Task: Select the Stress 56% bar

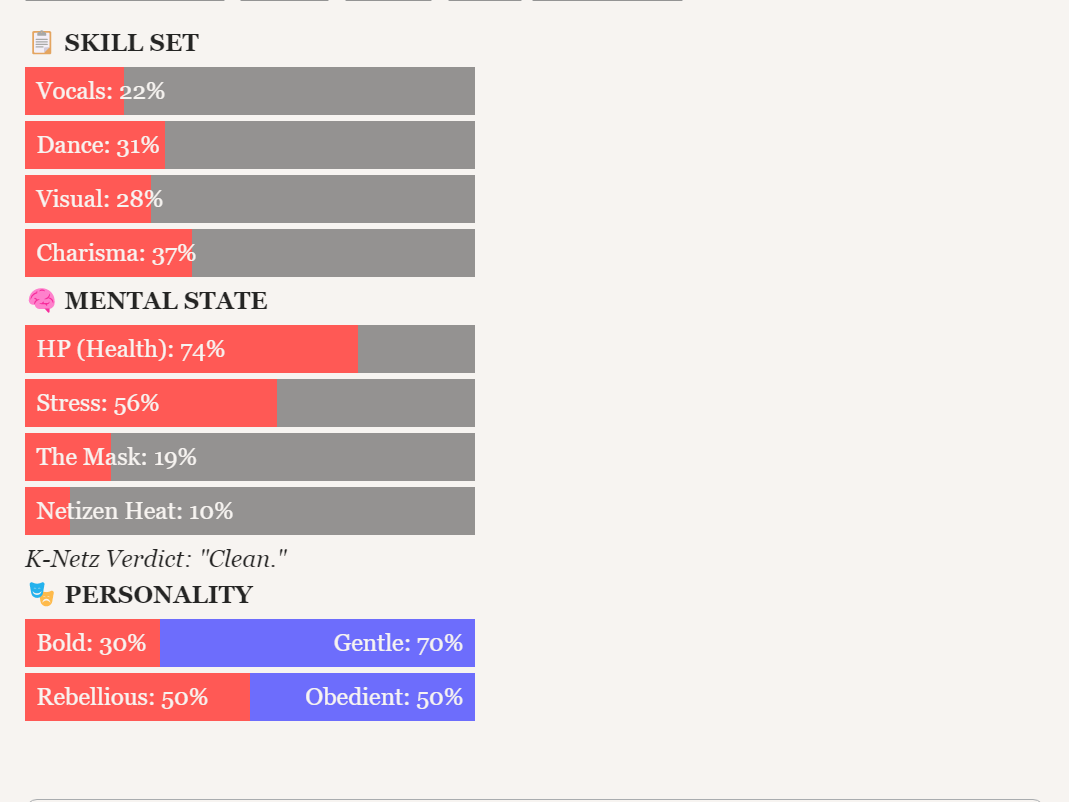Action: click(x=250, y=403)
